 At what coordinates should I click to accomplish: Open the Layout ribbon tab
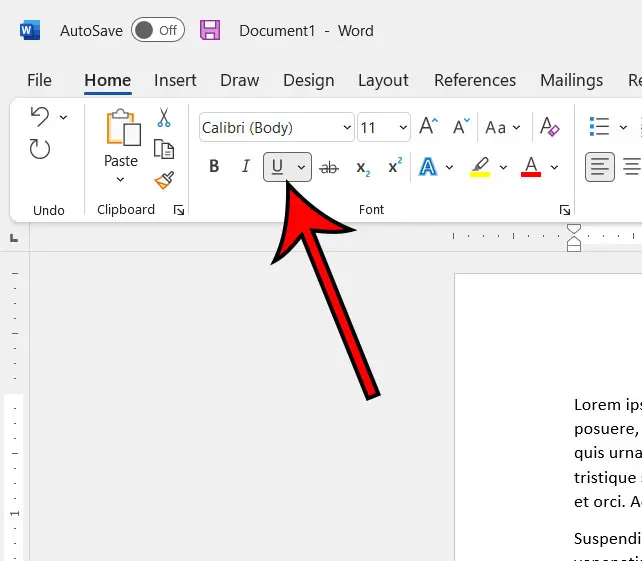click(x=383, y=80)
